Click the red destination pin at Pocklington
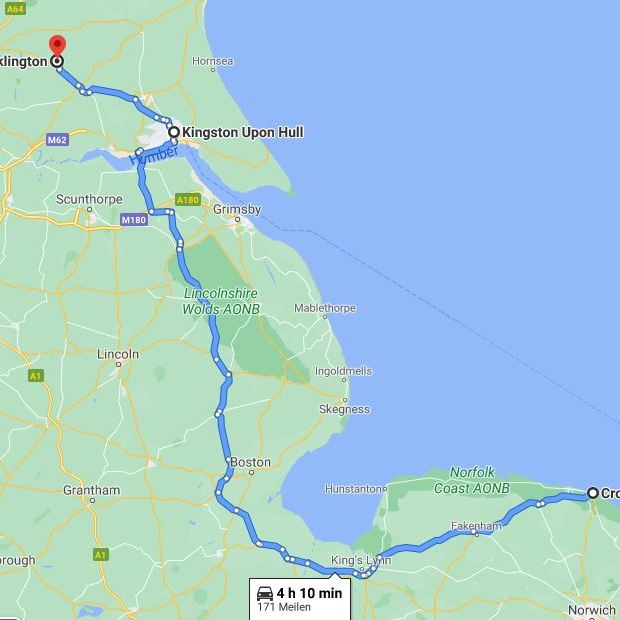620x620 pixels. pyautogui.click(x=58, y=46)
